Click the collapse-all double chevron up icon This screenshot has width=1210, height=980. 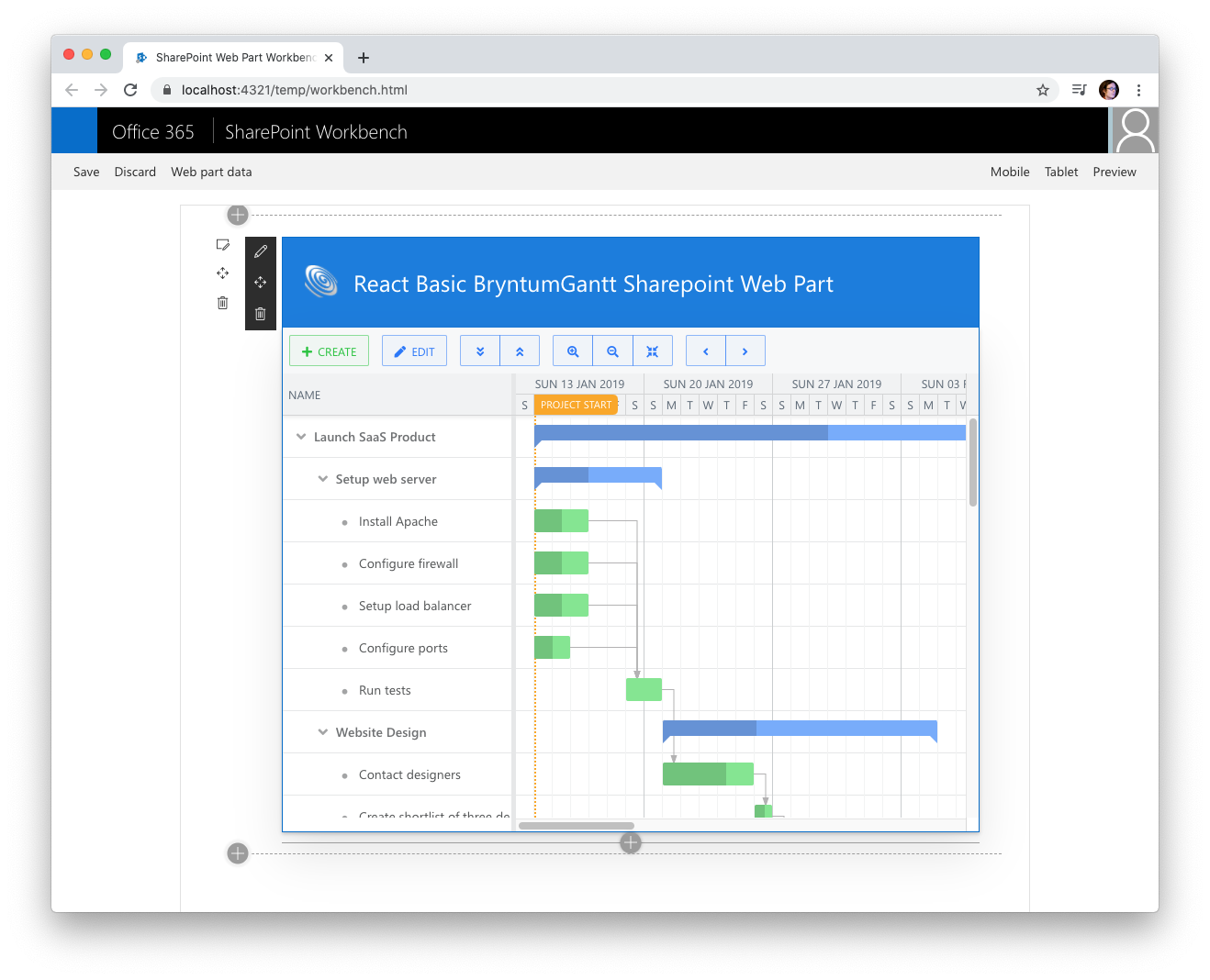click(x=520, y=351)
